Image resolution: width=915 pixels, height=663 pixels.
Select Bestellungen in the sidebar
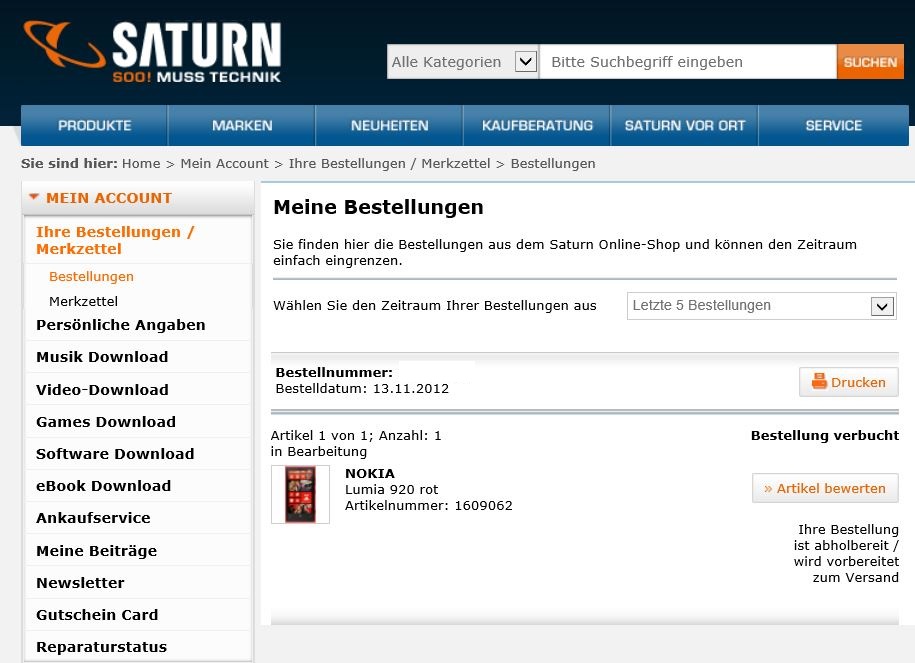[91, 277]
